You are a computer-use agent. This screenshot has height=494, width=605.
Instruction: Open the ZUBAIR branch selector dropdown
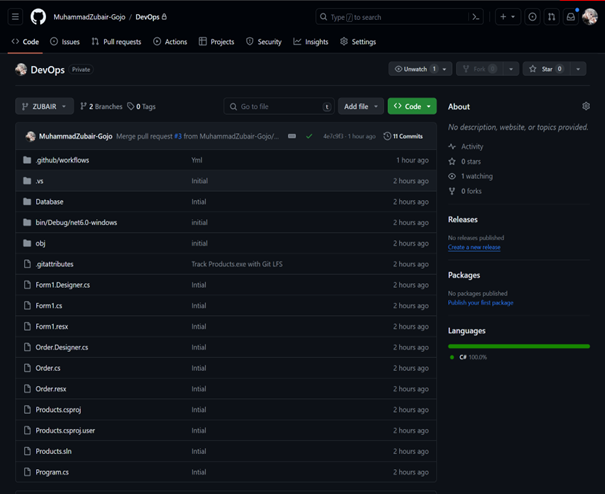coord(44,106)
